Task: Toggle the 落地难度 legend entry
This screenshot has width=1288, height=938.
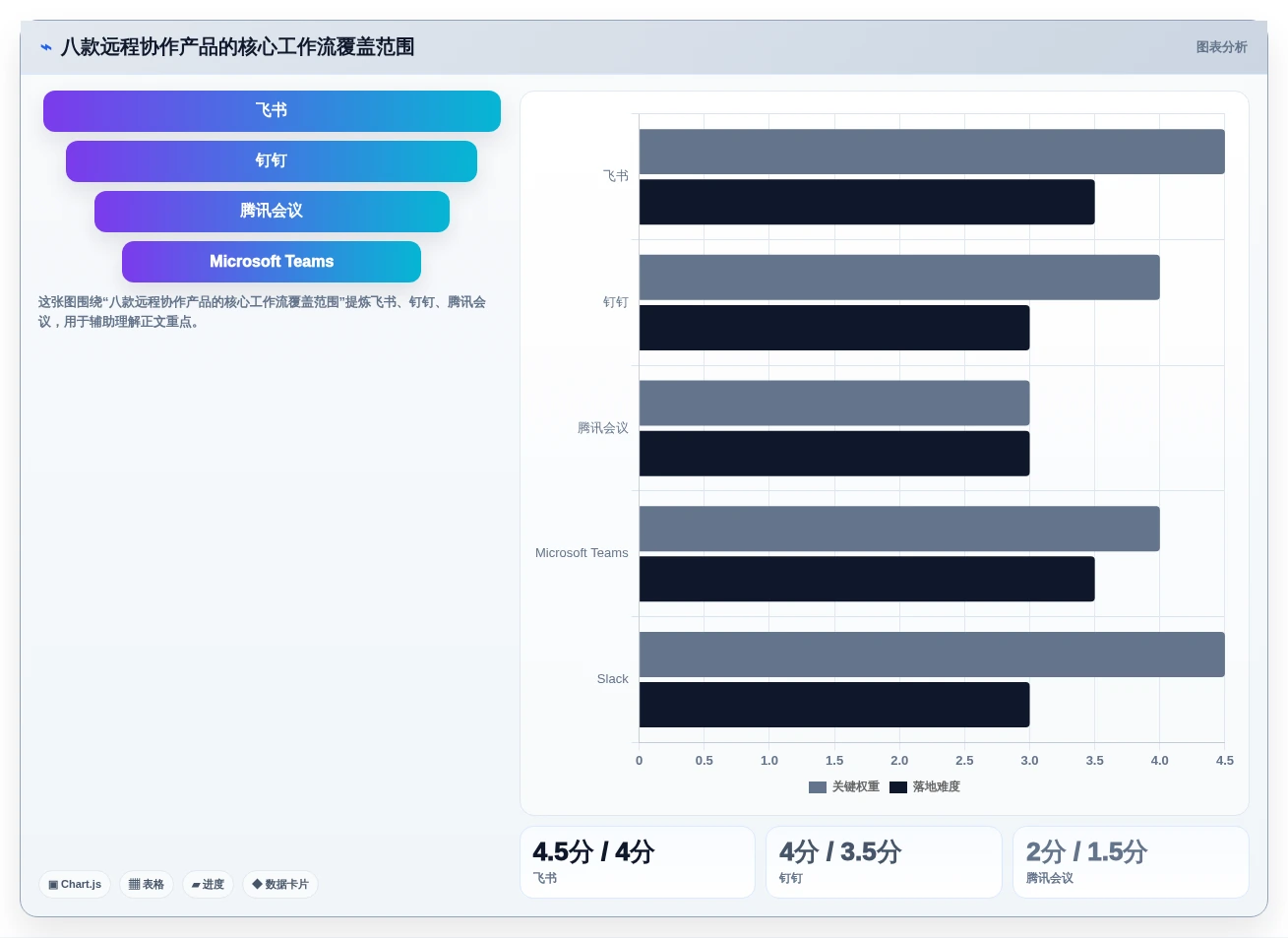Action: point(925,786)
